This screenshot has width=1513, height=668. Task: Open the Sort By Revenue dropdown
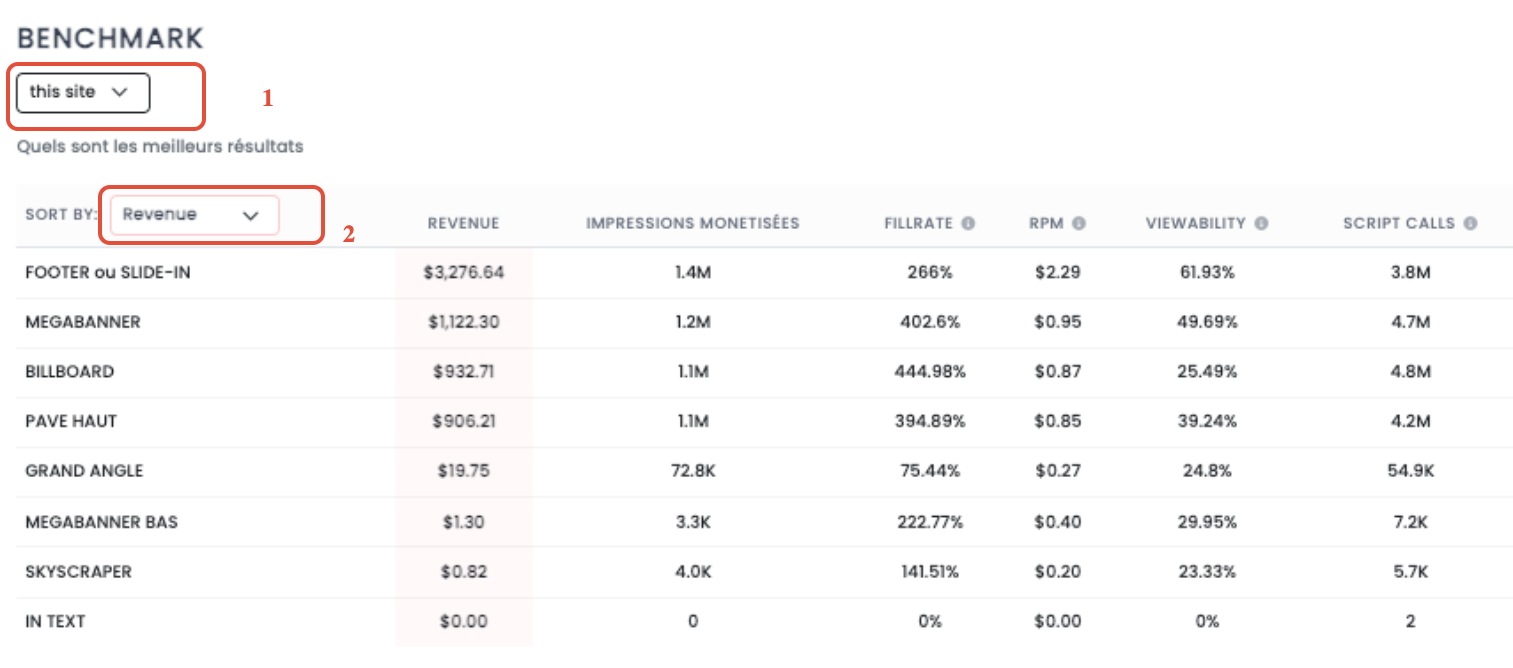194,215
